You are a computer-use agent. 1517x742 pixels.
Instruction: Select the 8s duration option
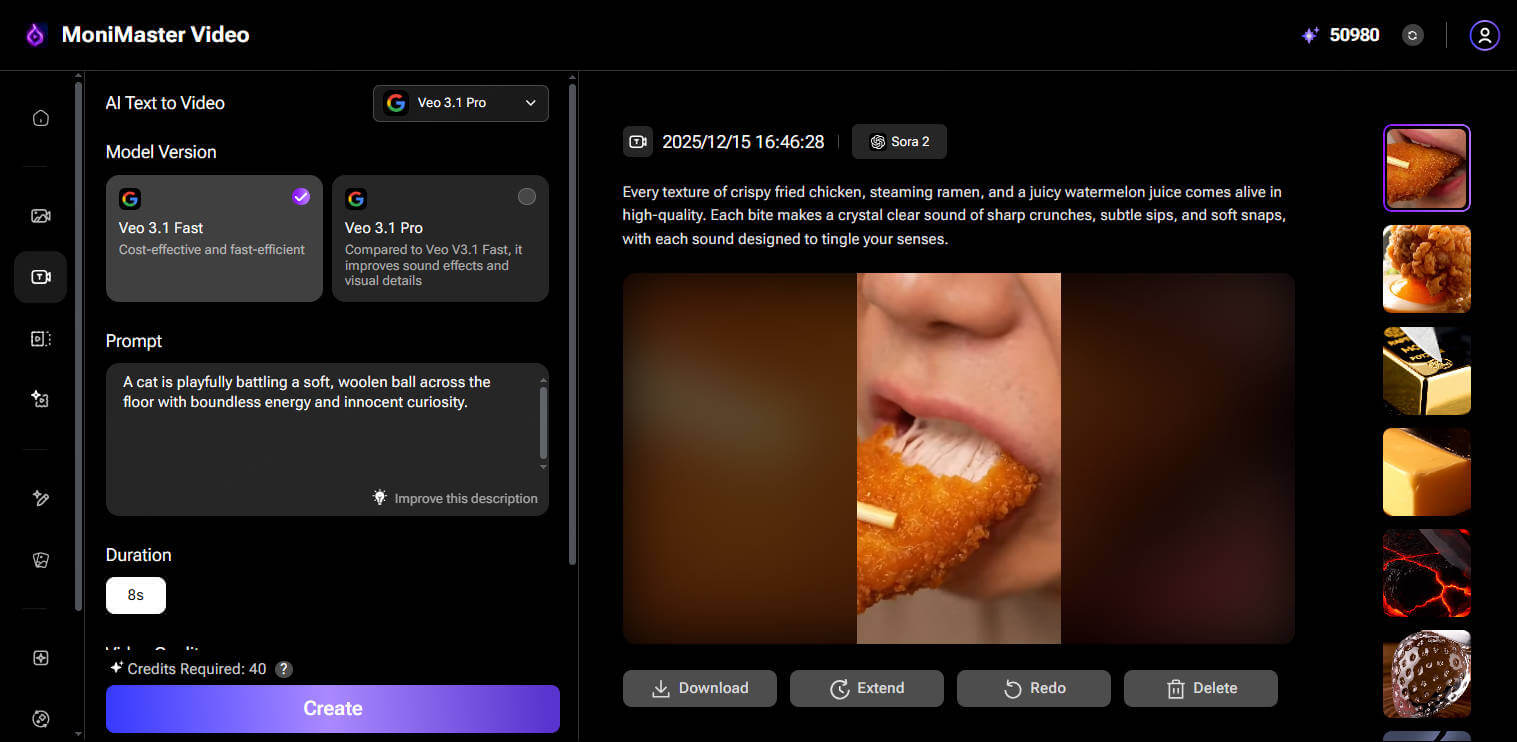135,595
